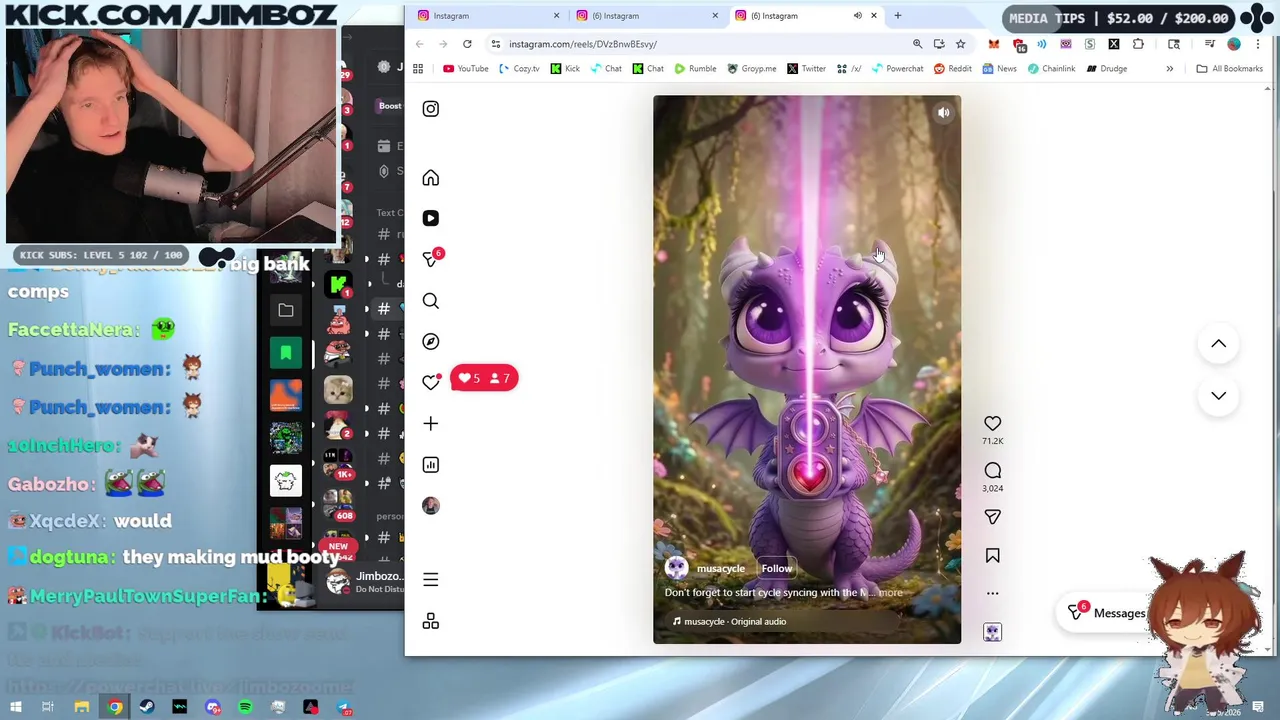Open the Drudge bookmark

(1106, 69)
